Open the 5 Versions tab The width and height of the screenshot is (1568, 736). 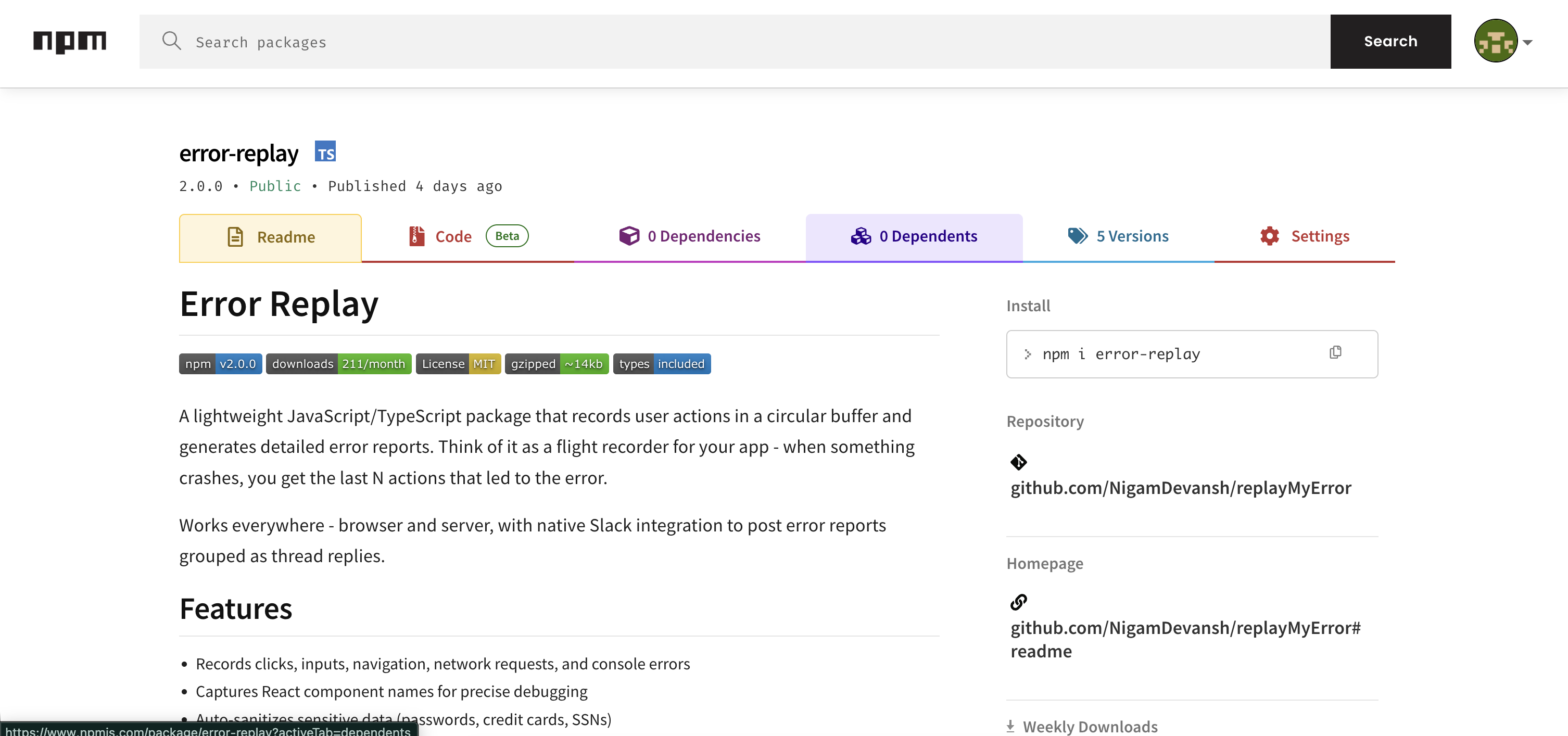click(1118, 236)
